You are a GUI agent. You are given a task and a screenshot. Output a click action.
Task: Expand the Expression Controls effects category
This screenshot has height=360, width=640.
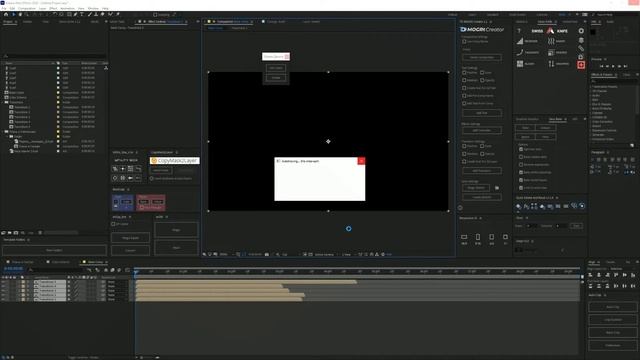click(591, 130)
